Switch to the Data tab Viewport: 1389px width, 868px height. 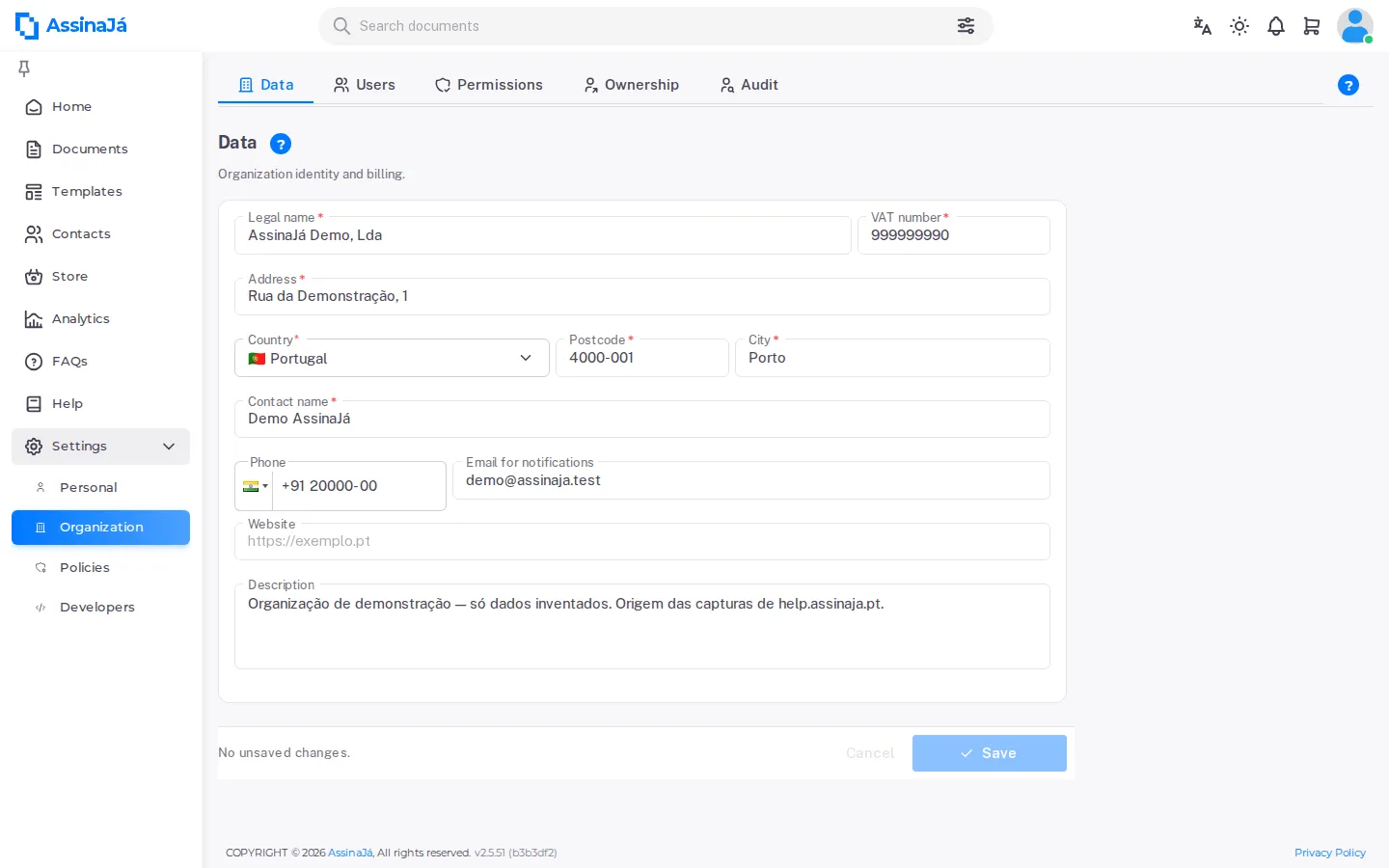point(265,85)
